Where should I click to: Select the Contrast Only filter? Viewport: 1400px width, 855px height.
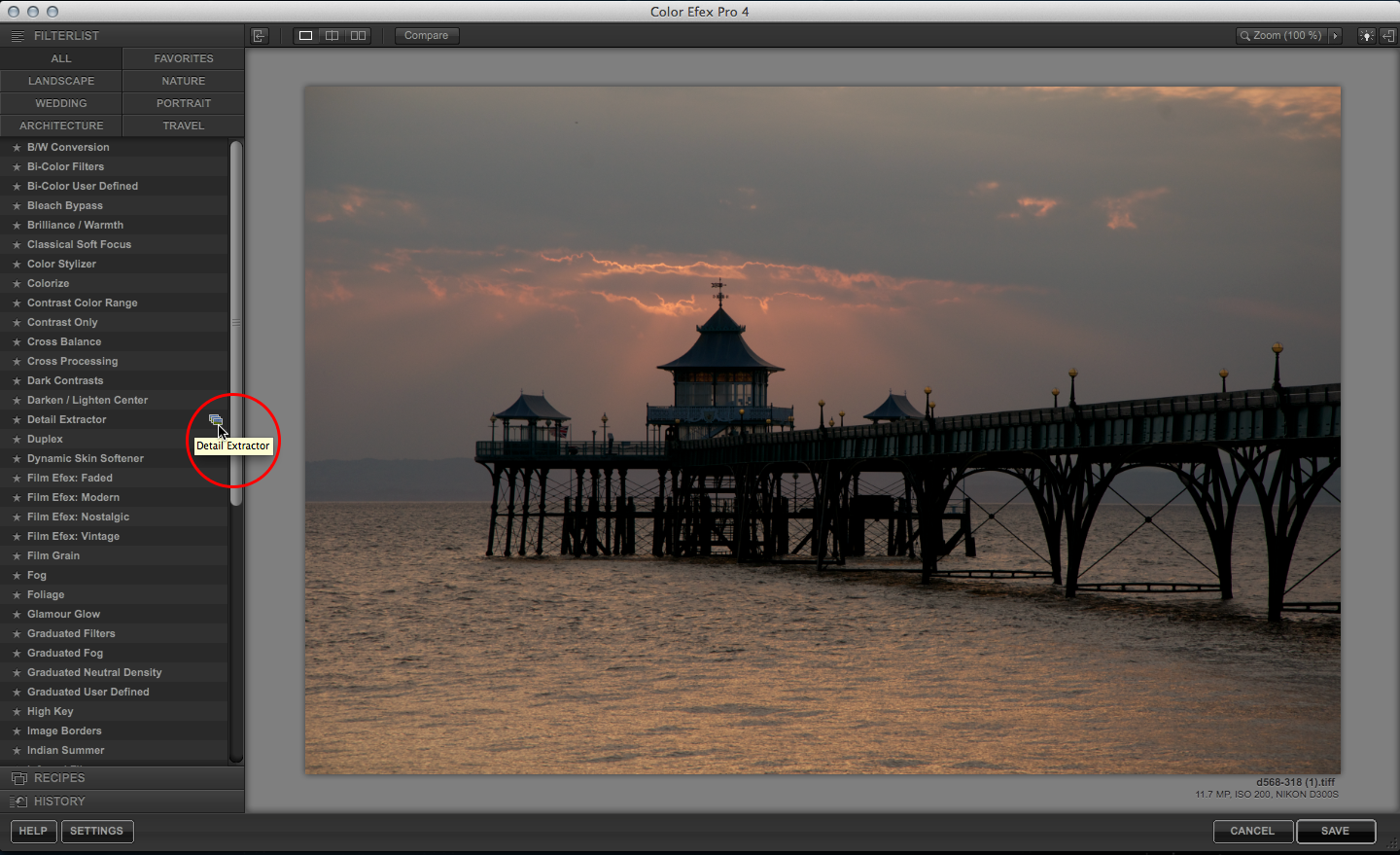coord(114,323)
